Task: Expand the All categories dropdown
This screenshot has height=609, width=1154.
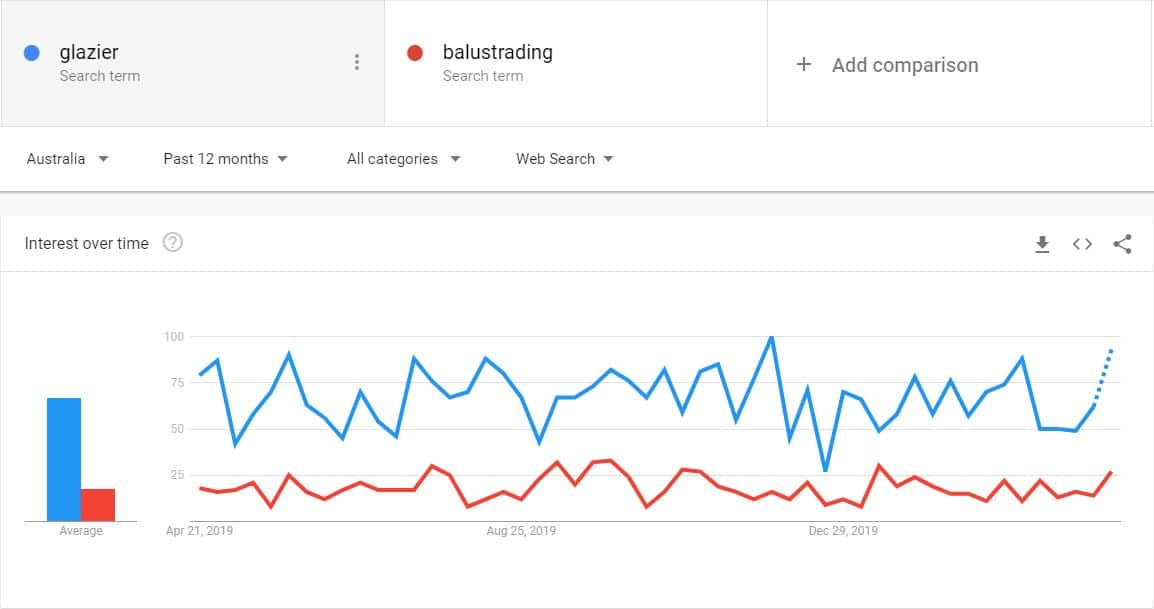Action: click(403, 159)
